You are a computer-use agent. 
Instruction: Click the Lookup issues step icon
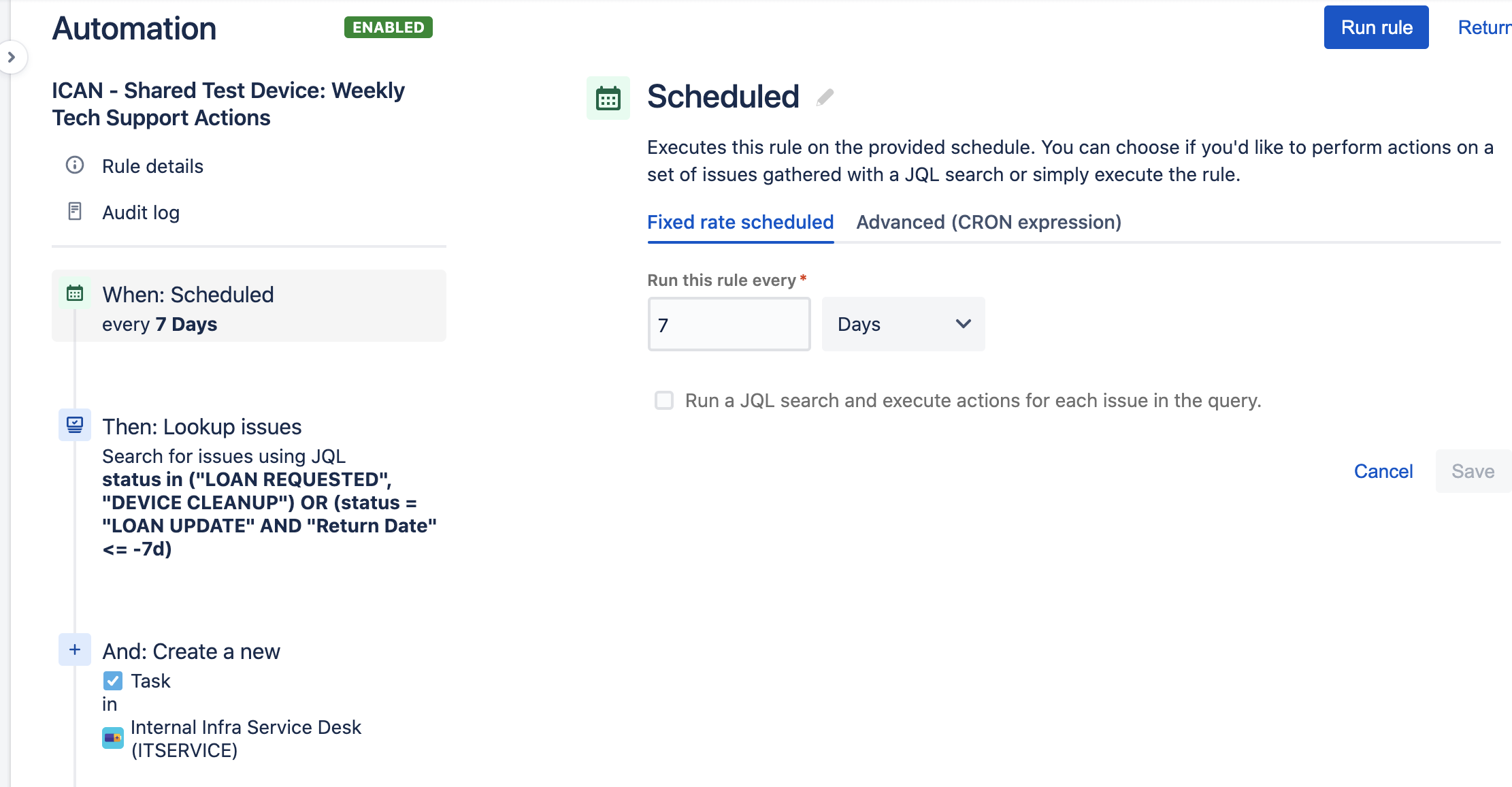[x=75, y=425]
